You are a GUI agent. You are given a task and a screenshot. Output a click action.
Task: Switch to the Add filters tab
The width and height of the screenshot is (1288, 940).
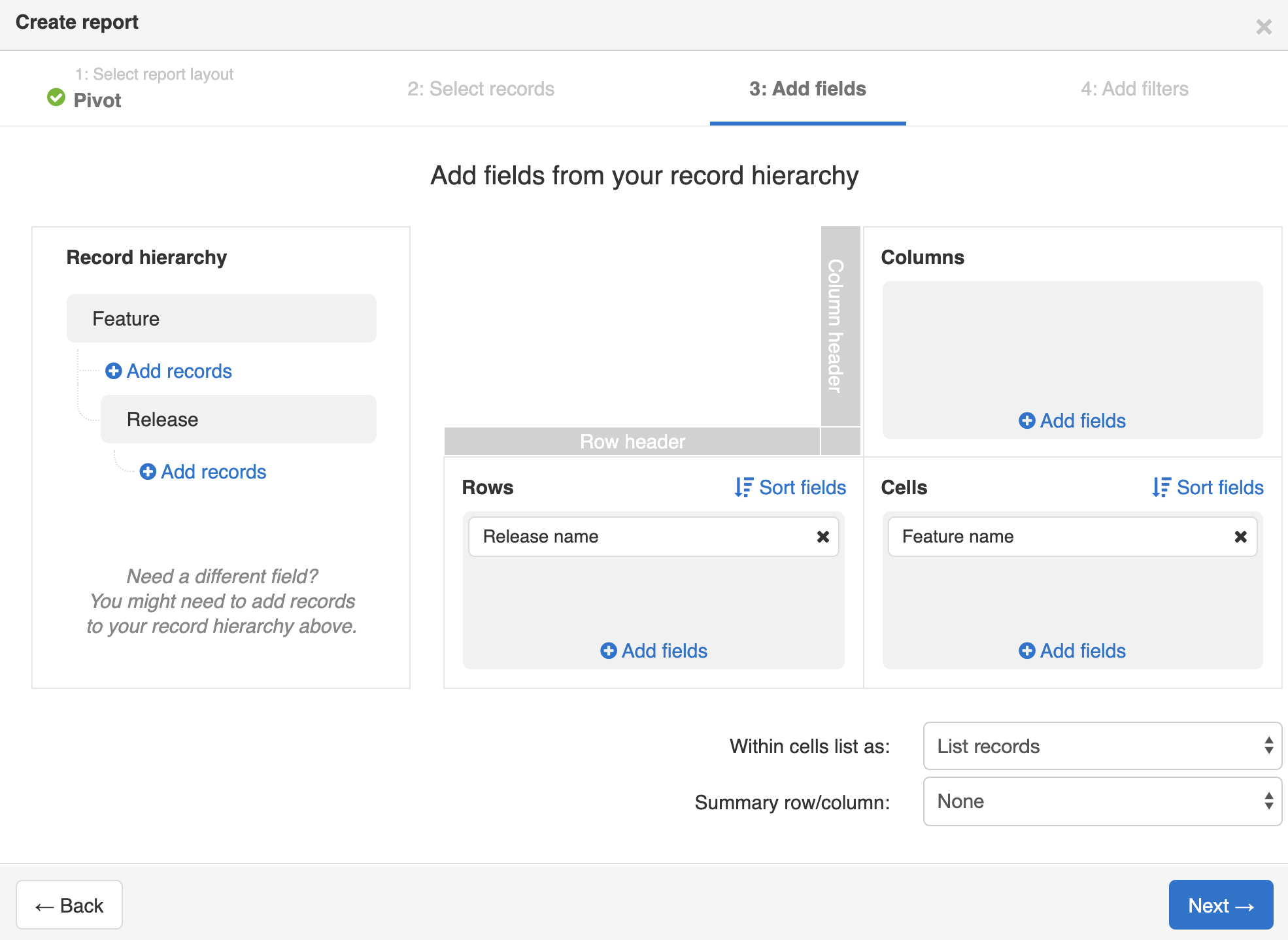click(x=1134, y=89)
